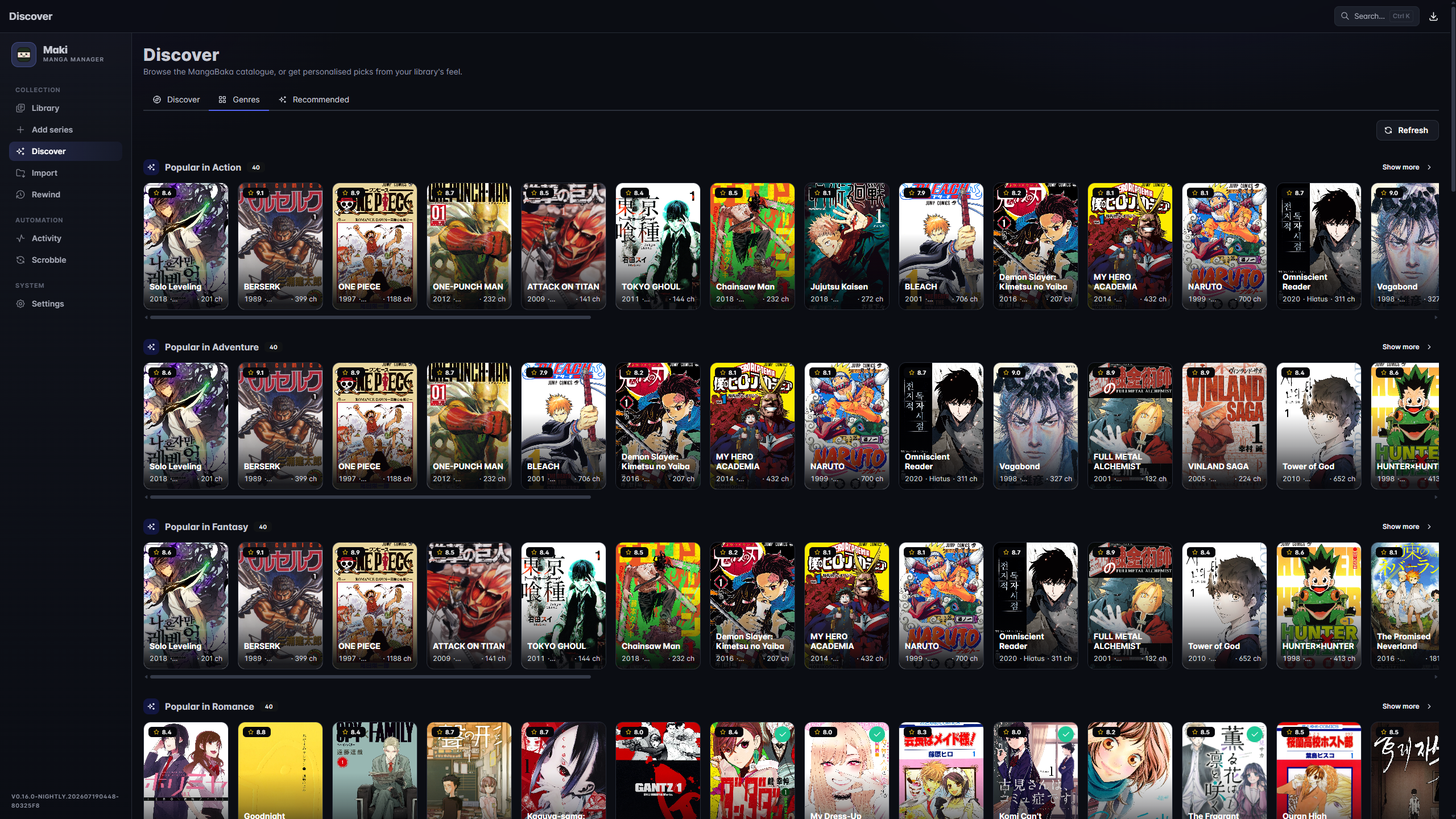Open HUNTER×HUNTER cover in Fantasy row
Image resolution: width=1456 pixels, height=819 pixels.
pyautogui.click(x=1319, y=606)
